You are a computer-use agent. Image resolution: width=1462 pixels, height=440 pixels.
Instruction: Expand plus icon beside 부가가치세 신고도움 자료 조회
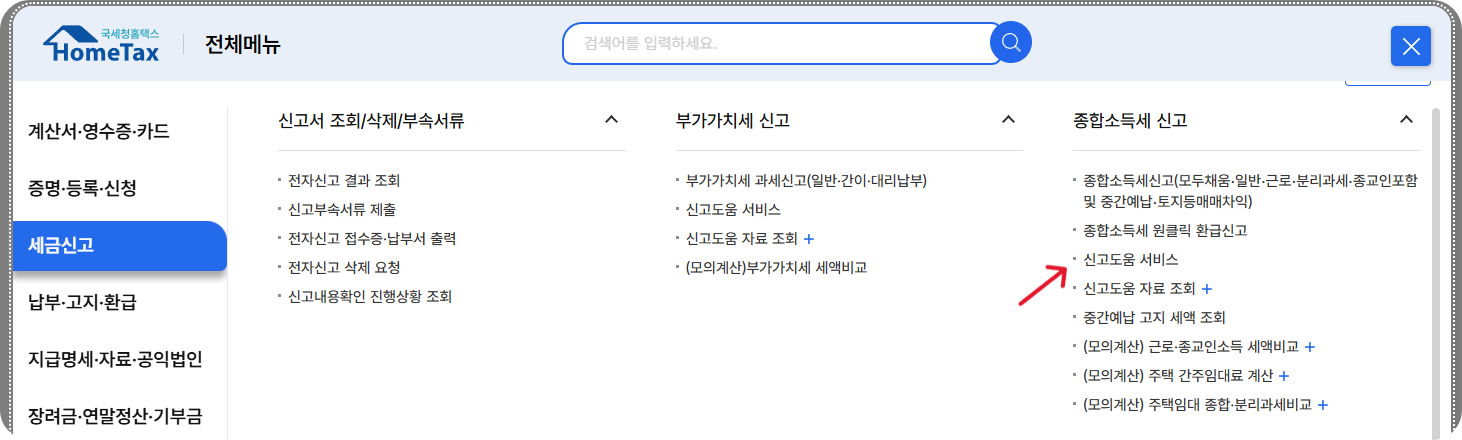[x=809, y=239]
